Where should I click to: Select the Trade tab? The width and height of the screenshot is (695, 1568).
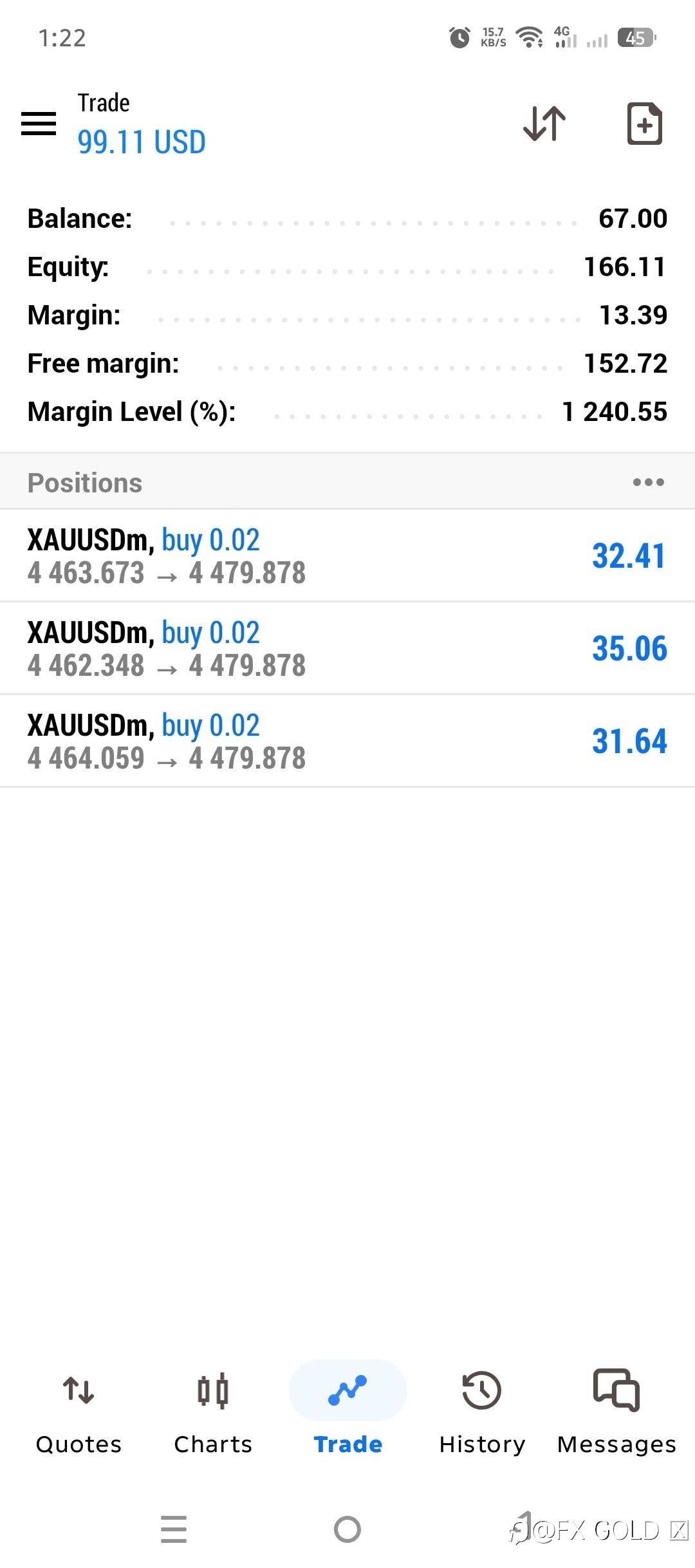point(347,1415)
